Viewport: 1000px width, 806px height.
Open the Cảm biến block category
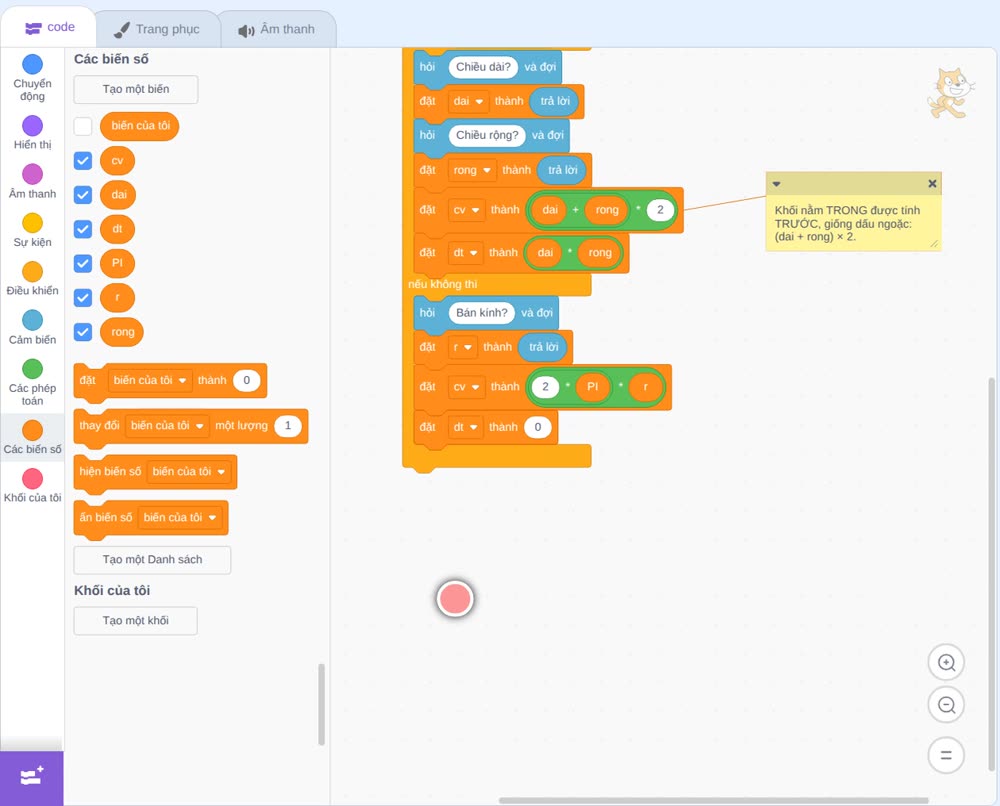[x=33, y=328]
